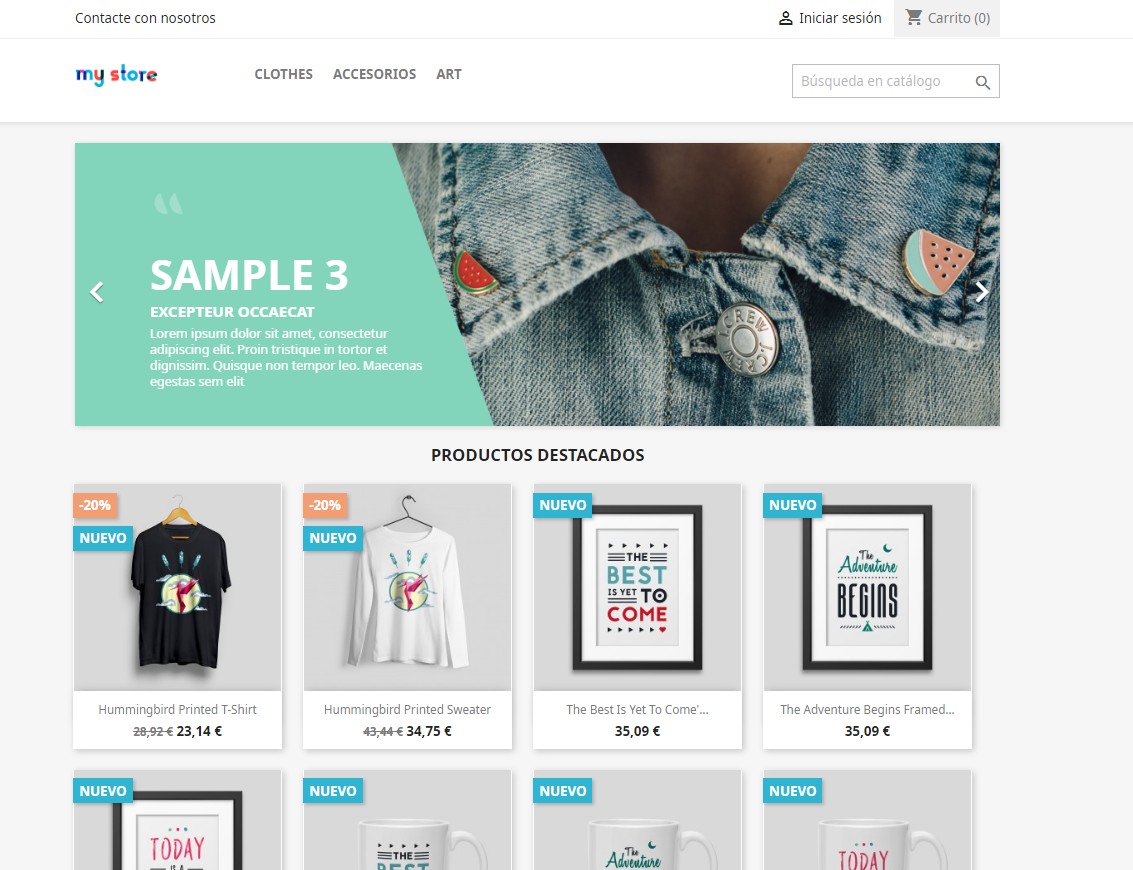Open the ACCESORIOS menu
The image size is (1133, 870).
(374, 74)
